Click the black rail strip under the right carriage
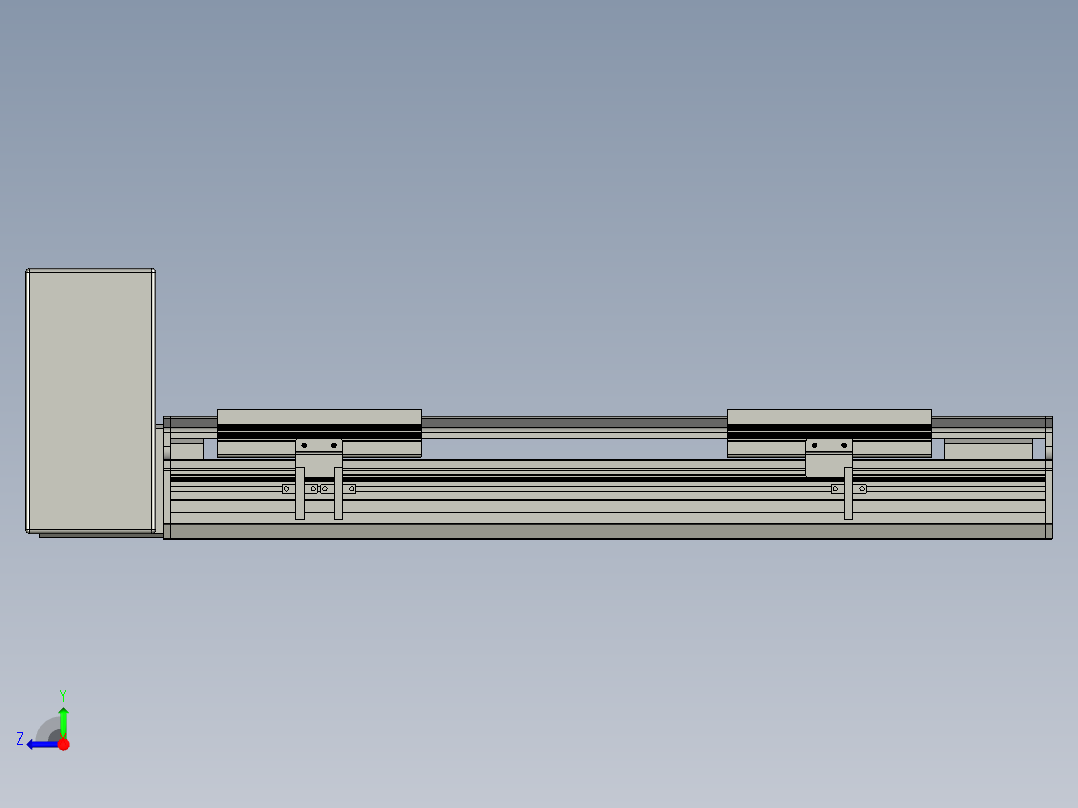The height and width of the screenshot is (808, 1078). coord(830,432)
